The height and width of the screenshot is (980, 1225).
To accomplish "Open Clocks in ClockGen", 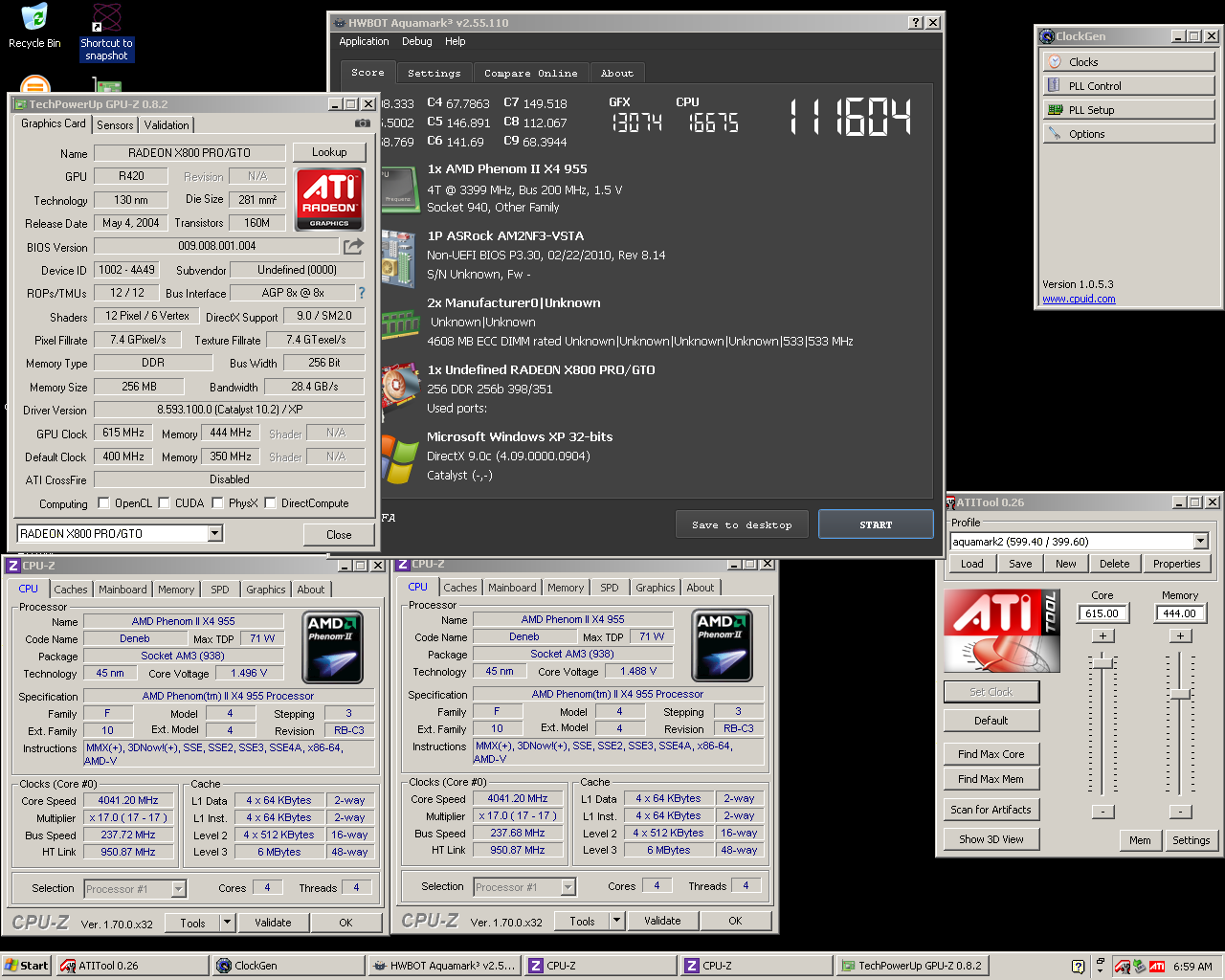I will [x=1128, y=62].
